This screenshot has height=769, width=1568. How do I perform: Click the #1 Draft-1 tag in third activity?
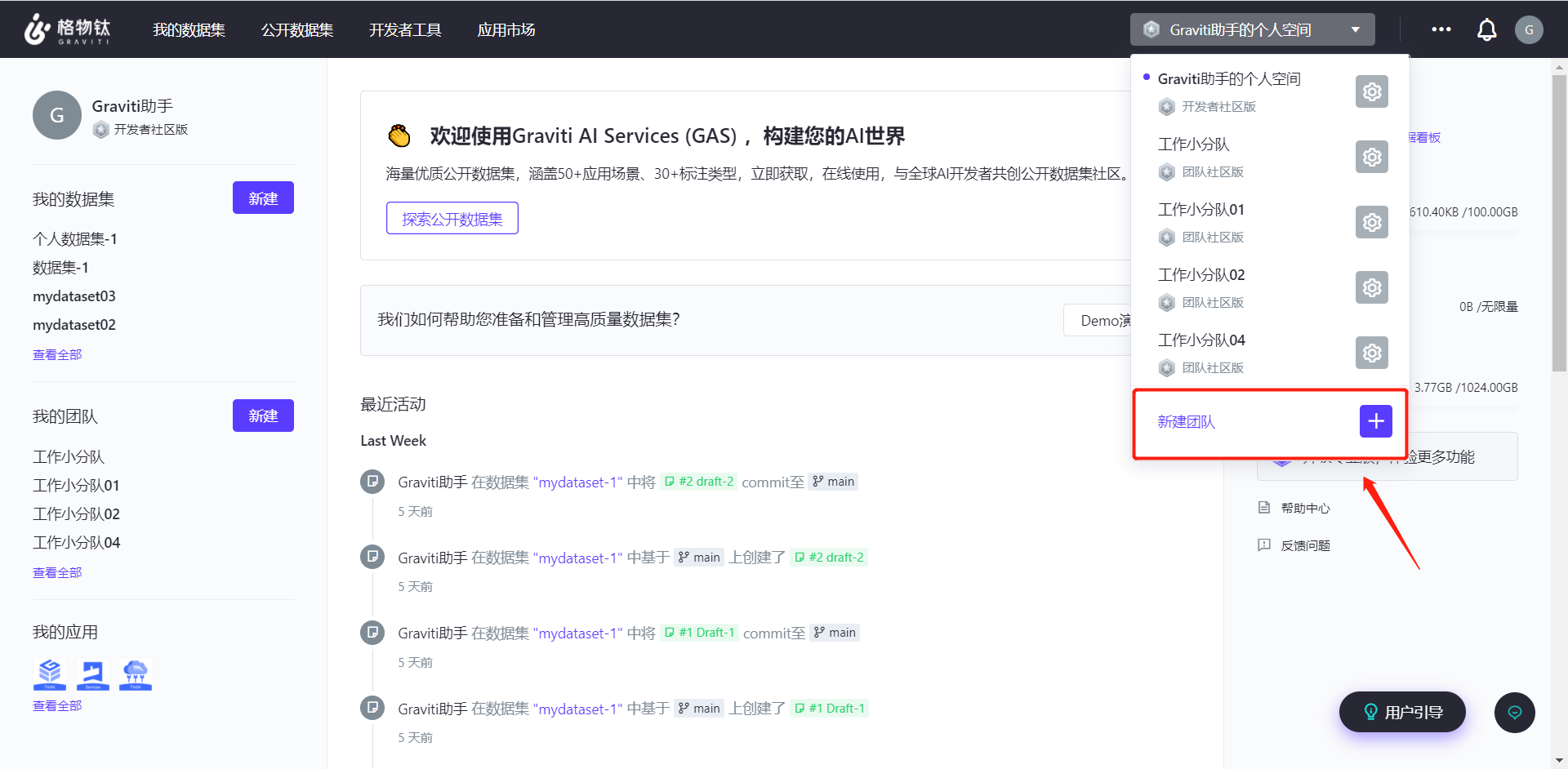tap(699, 633)
